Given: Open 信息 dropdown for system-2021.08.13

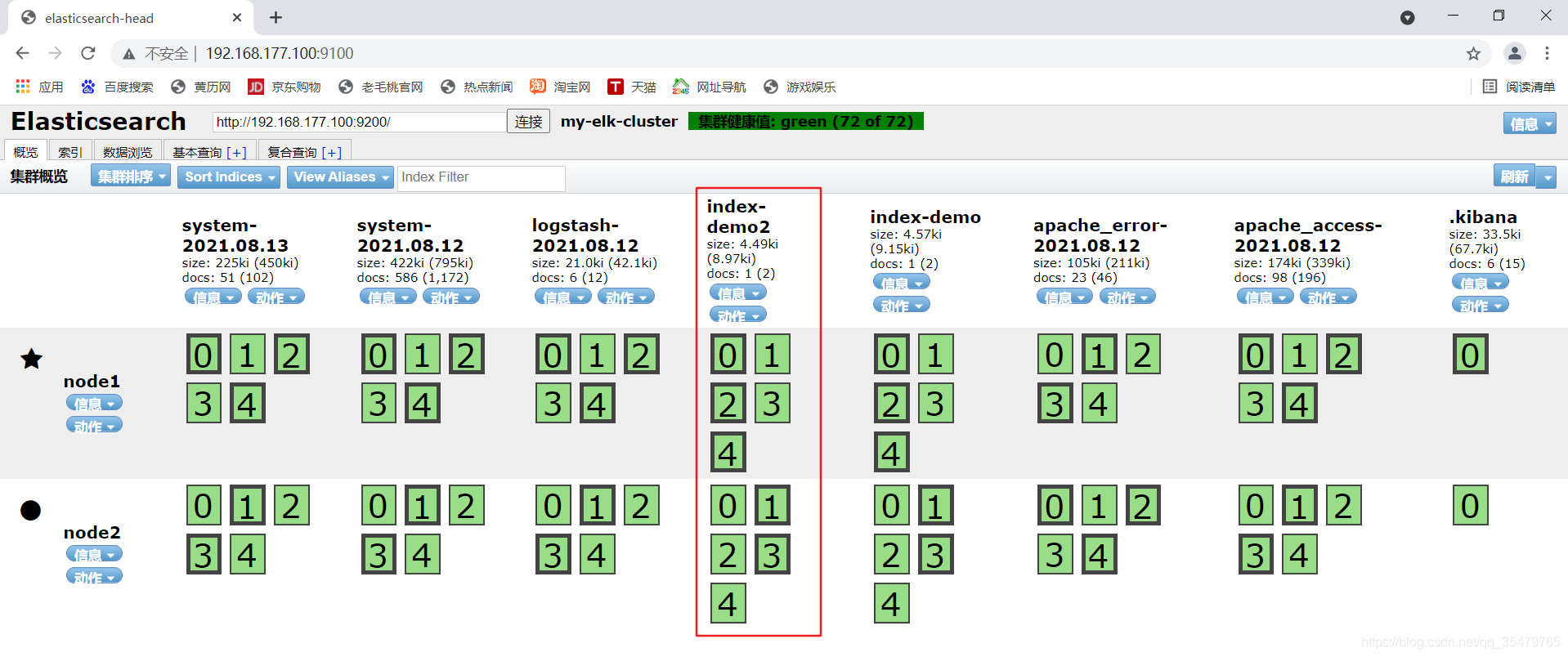Looking at the screenshot, I should (213, 297).
